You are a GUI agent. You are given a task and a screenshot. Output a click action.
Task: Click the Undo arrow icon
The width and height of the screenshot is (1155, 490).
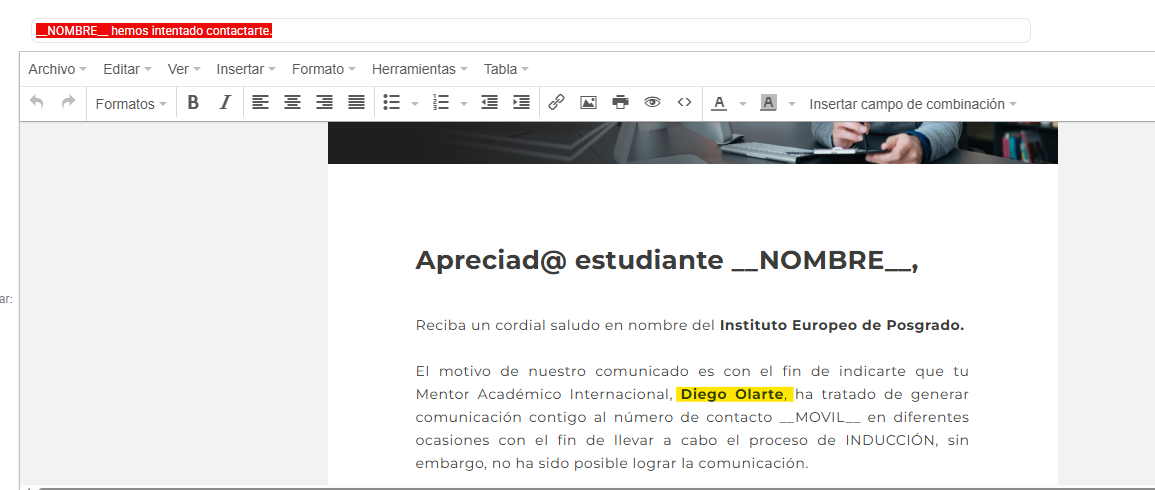(x=37, y=103)
